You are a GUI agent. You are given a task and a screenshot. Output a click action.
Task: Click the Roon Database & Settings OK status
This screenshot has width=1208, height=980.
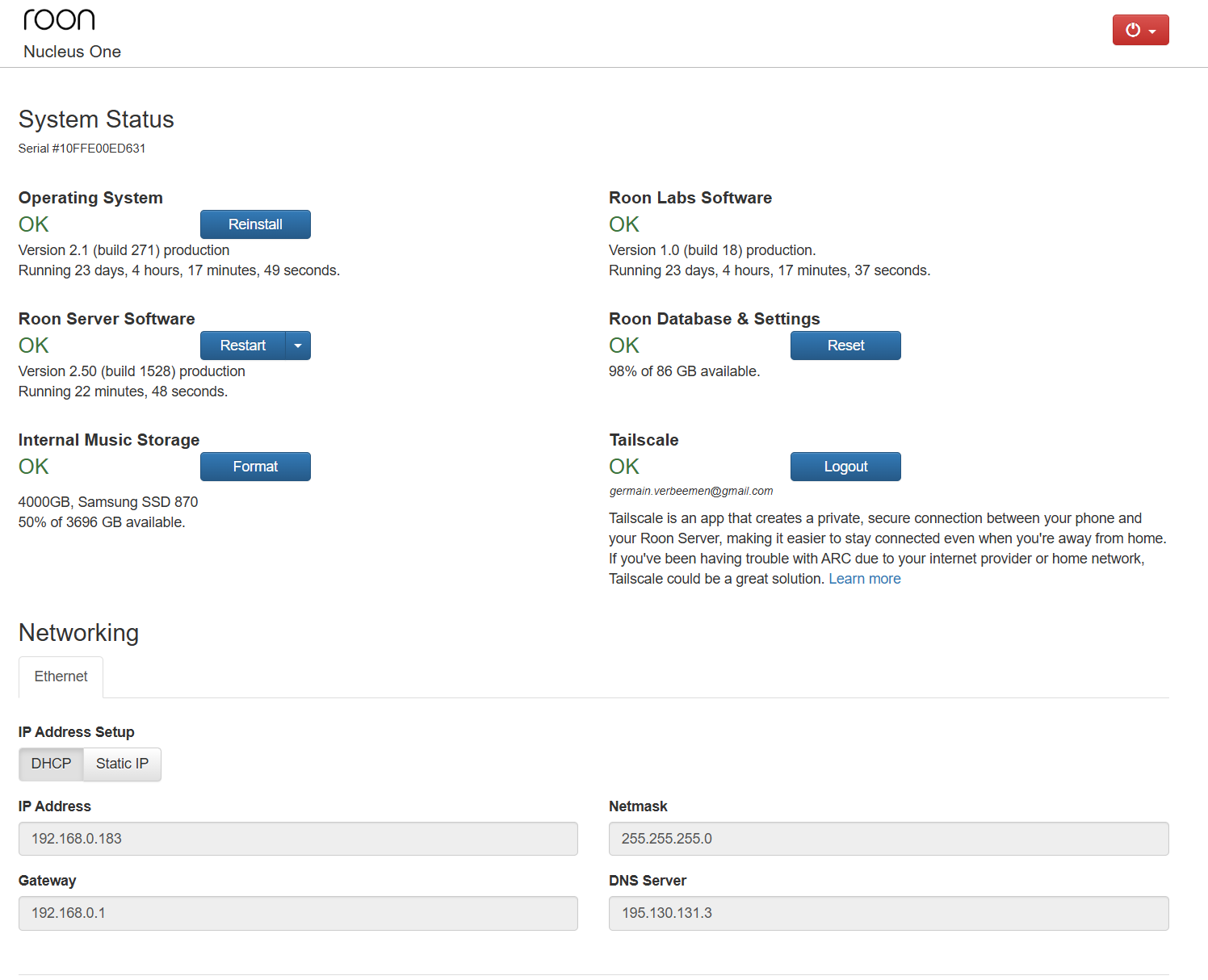click(x=624, y=346)
